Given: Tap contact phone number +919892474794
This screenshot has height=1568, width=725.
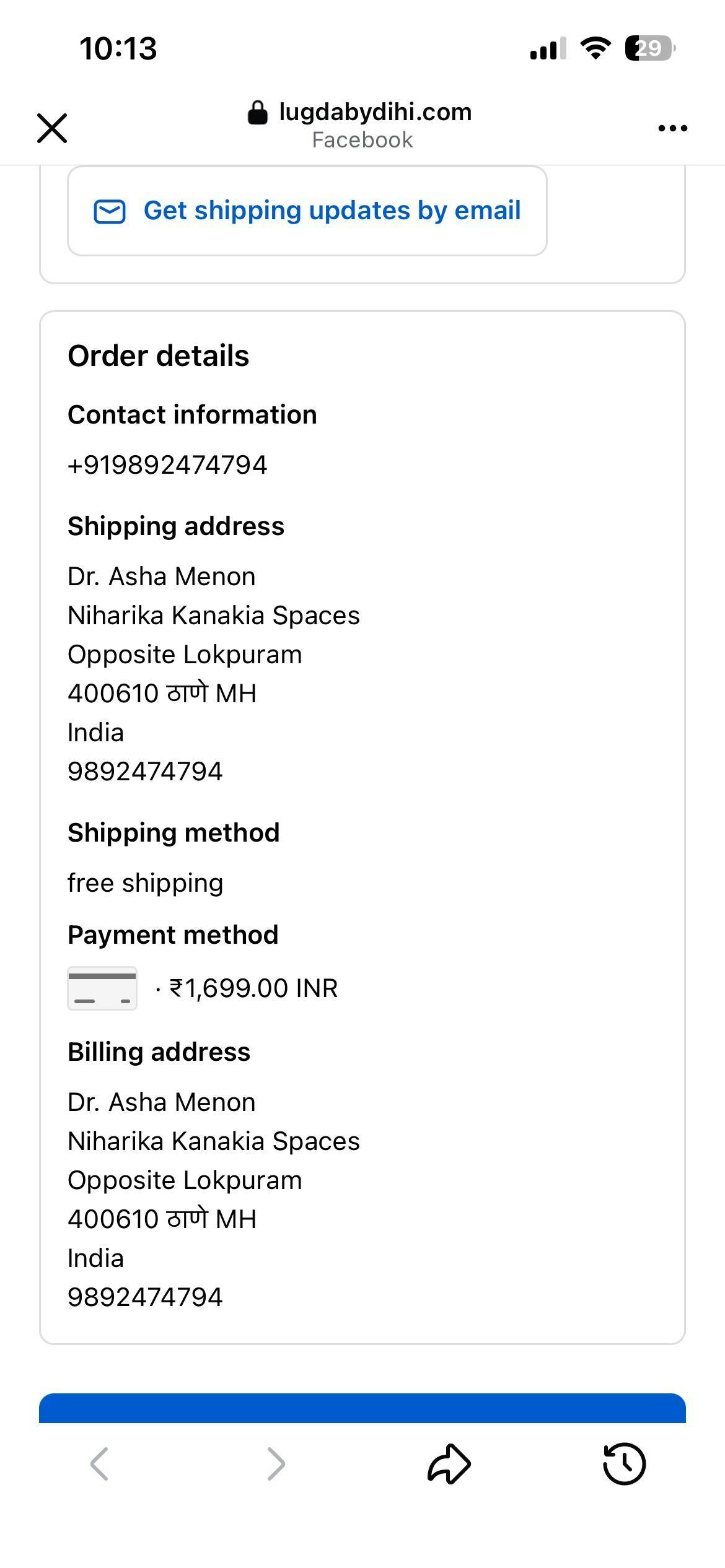Looking at the screenshot, I should [x=167, y=465].
